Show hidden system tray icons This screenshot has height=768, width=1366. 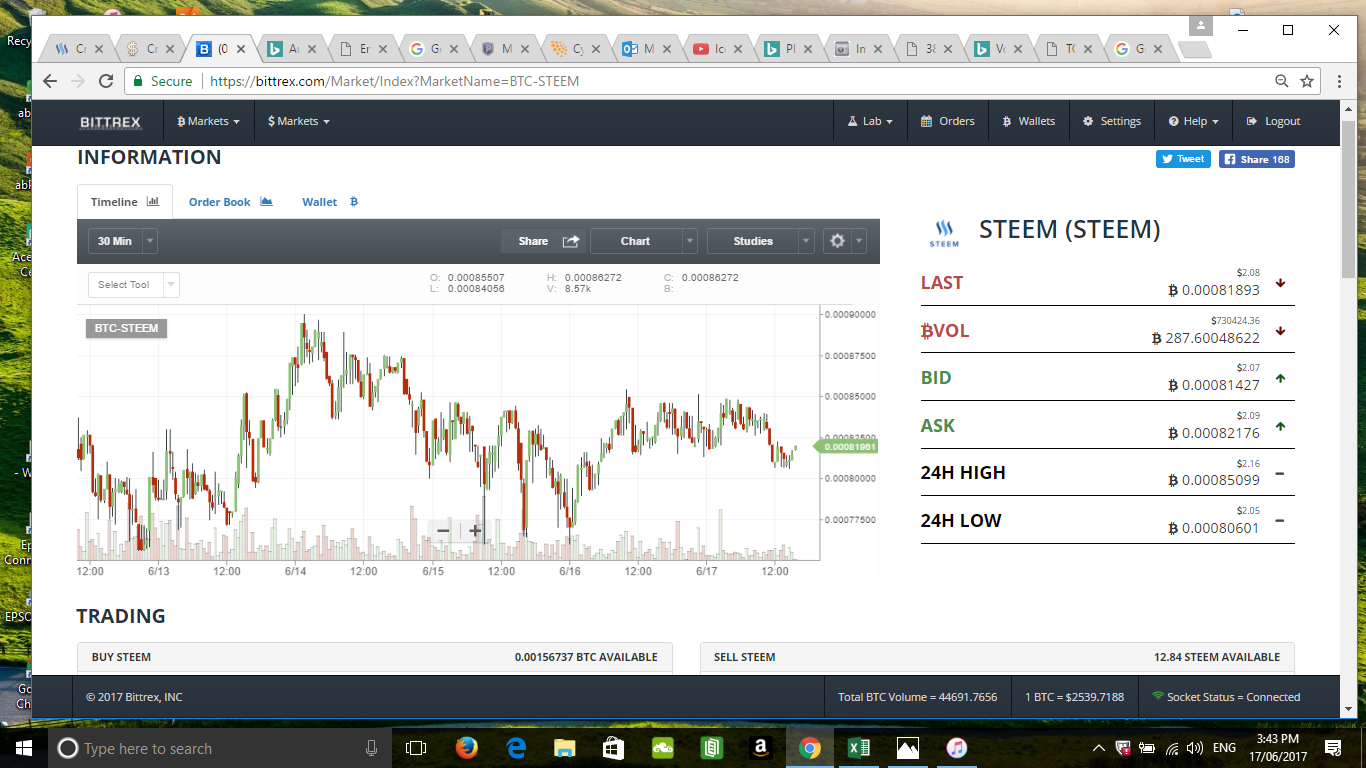(1099, 748)
